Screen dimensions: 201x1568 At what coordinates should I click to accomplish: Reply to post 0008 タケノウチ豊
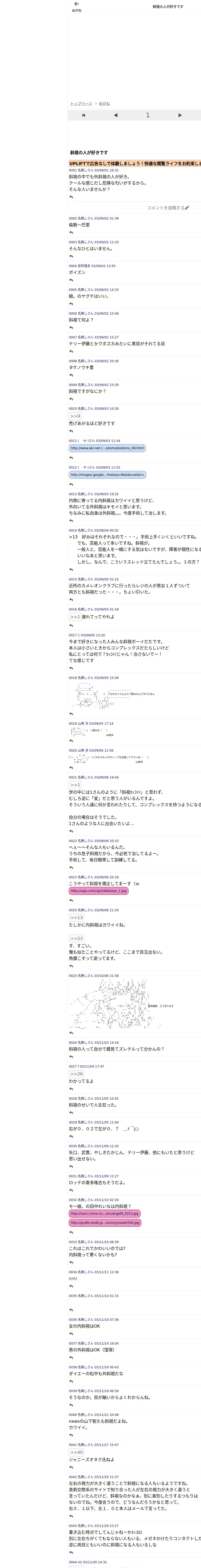tap(71, 375)
